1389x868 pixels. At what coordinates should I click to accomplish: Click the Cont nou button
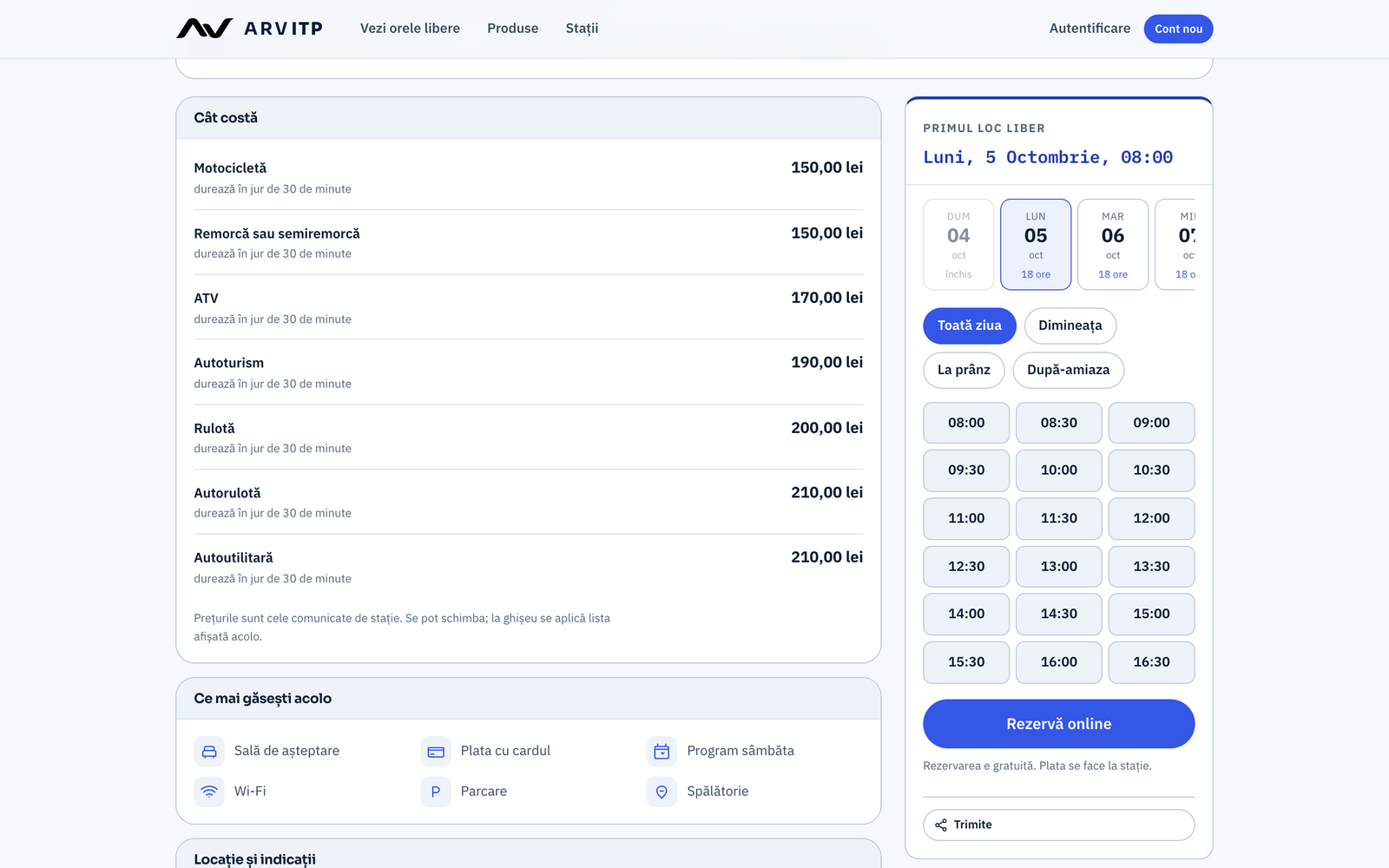pos(1178,29)
